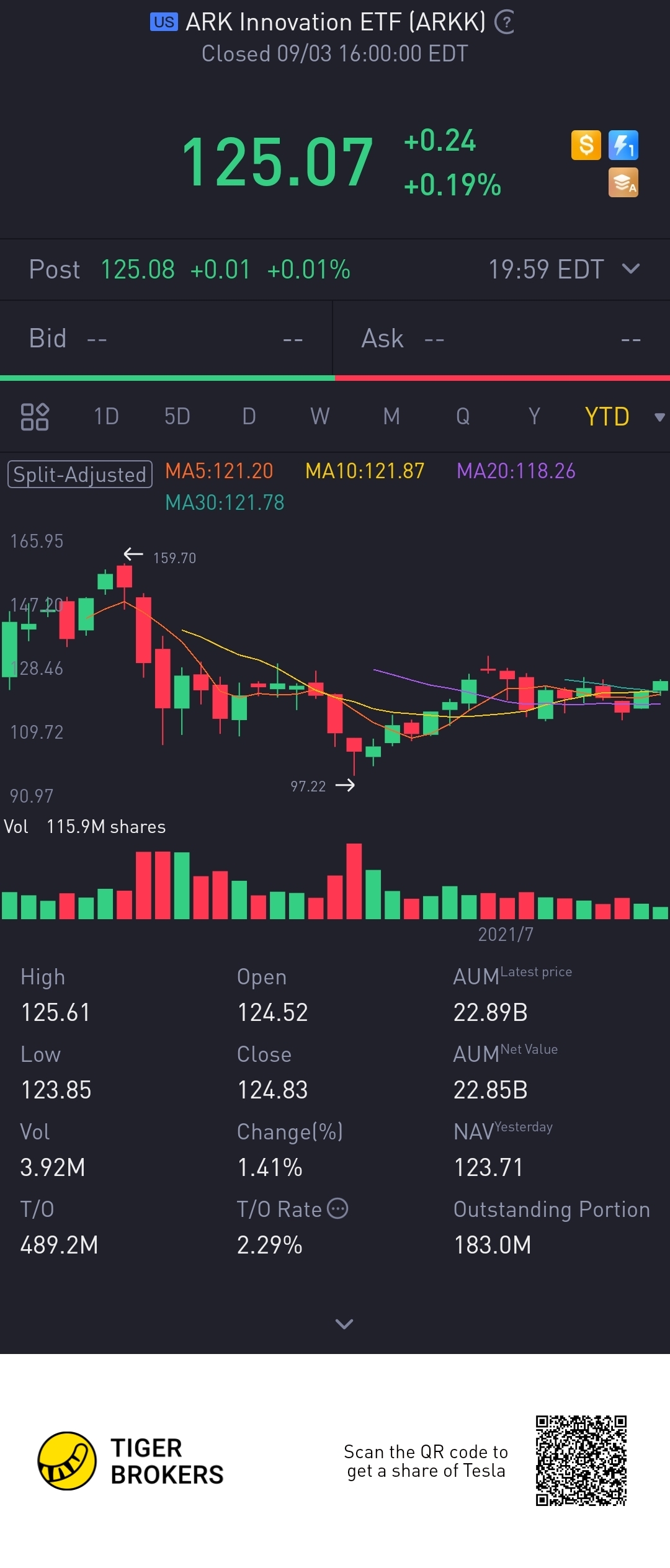
Task: Tap the Bid quote cell
Action: click(166, 339)
